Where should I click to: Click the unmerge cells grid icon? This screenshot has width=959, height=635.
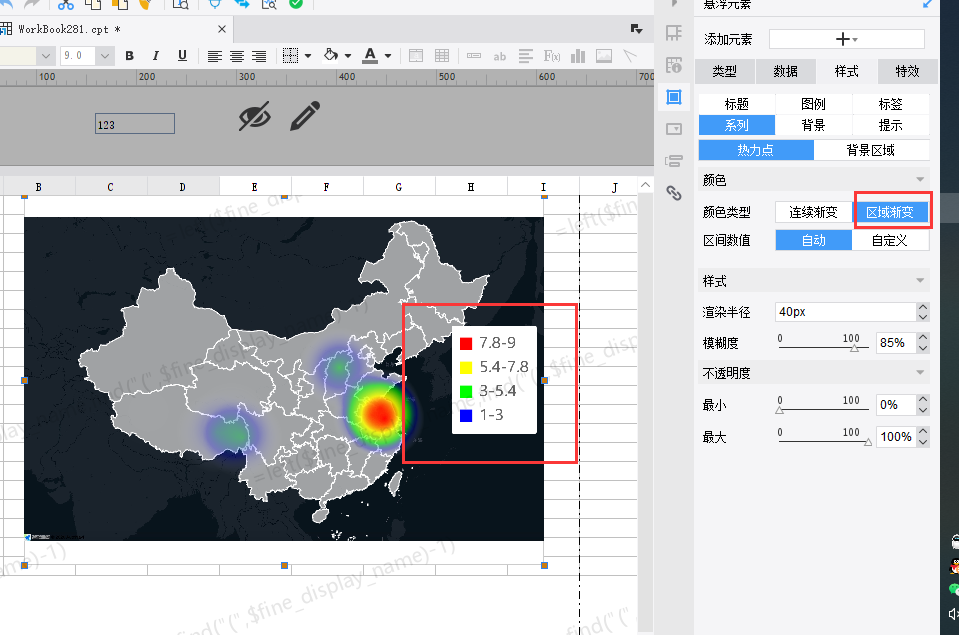pyautogui.click(x=442, y=56)
